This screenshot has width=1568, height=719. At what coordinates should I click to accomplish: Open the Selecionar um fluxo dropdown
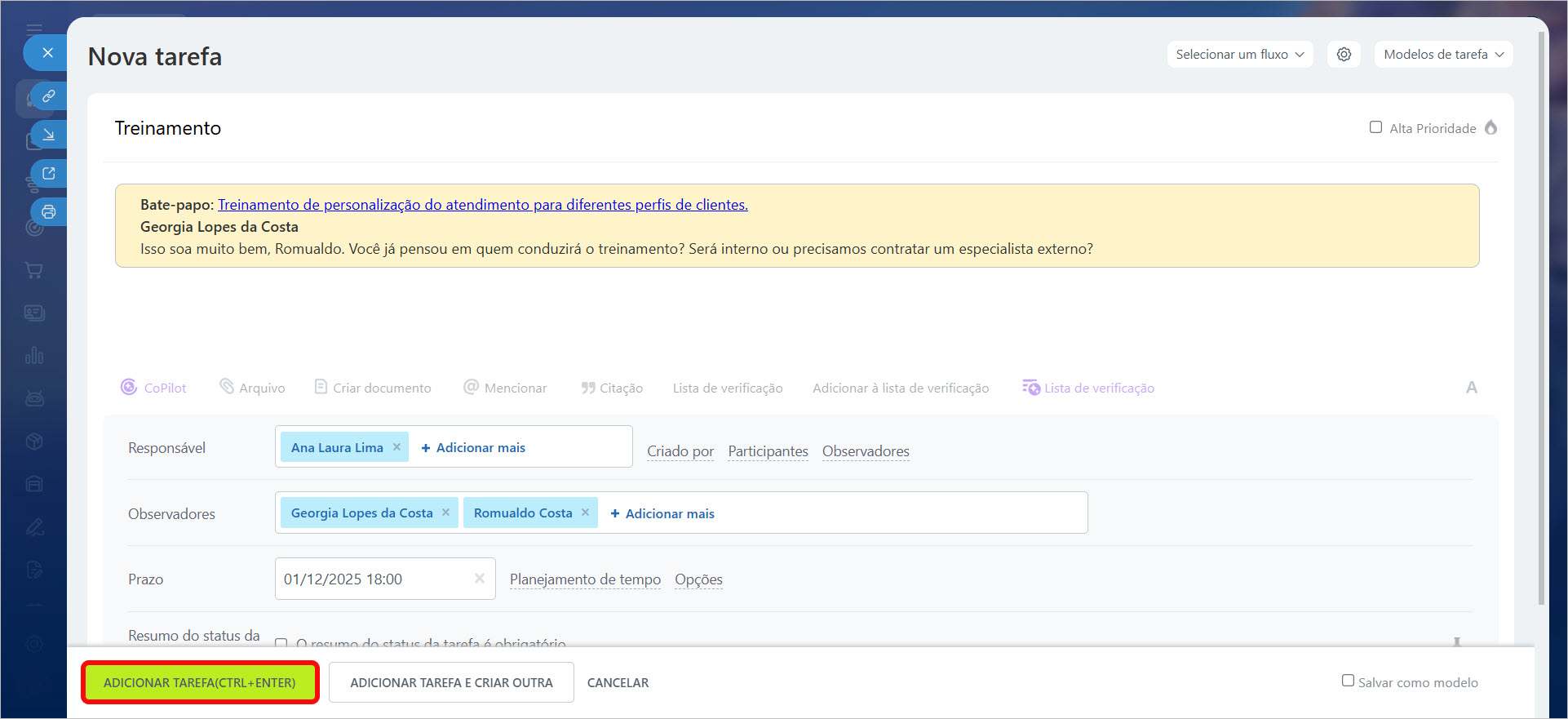(1239, 55)
